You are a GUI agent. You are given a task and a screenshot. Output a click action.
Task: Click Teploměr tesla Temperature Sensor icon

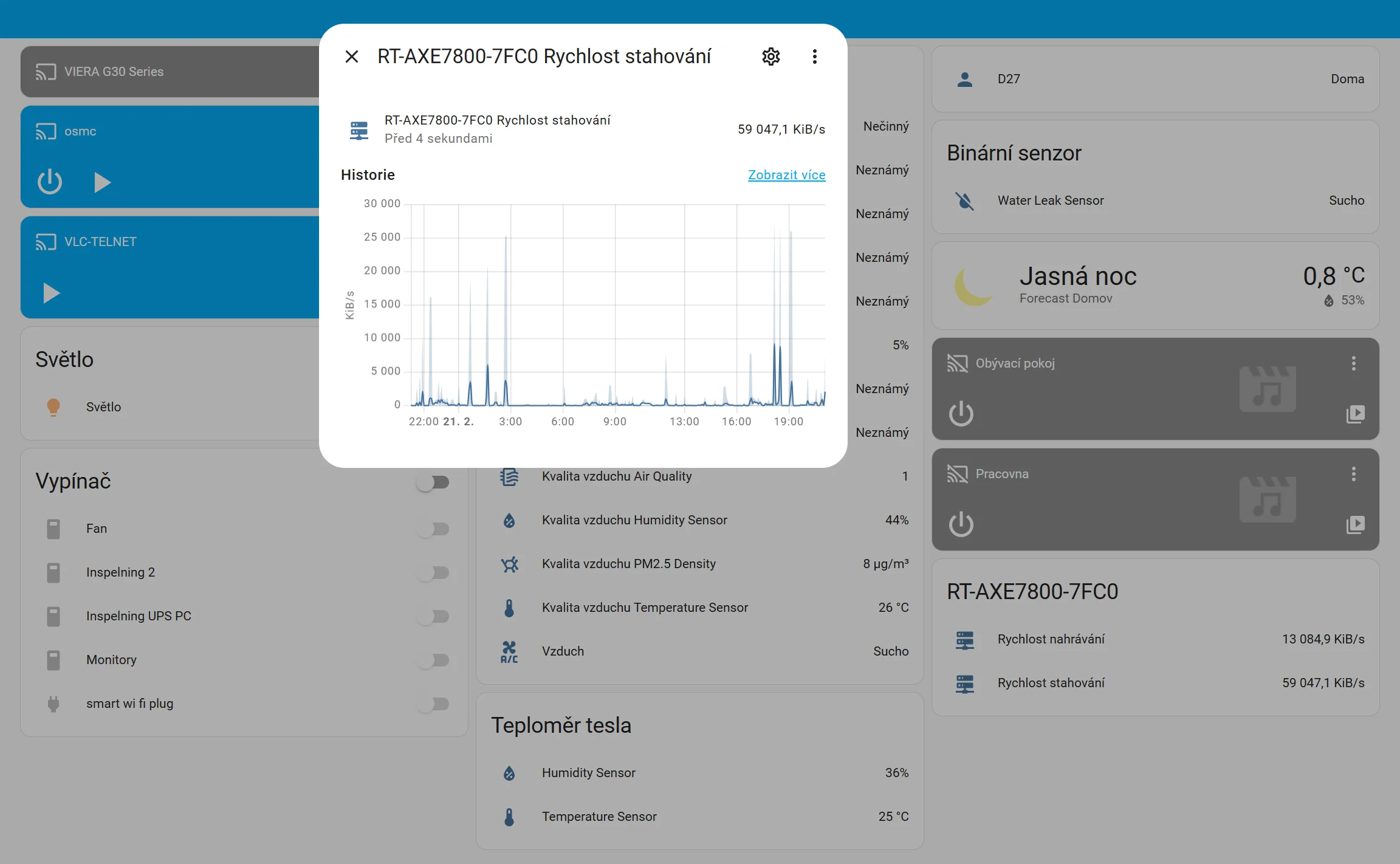pos(509,817)
